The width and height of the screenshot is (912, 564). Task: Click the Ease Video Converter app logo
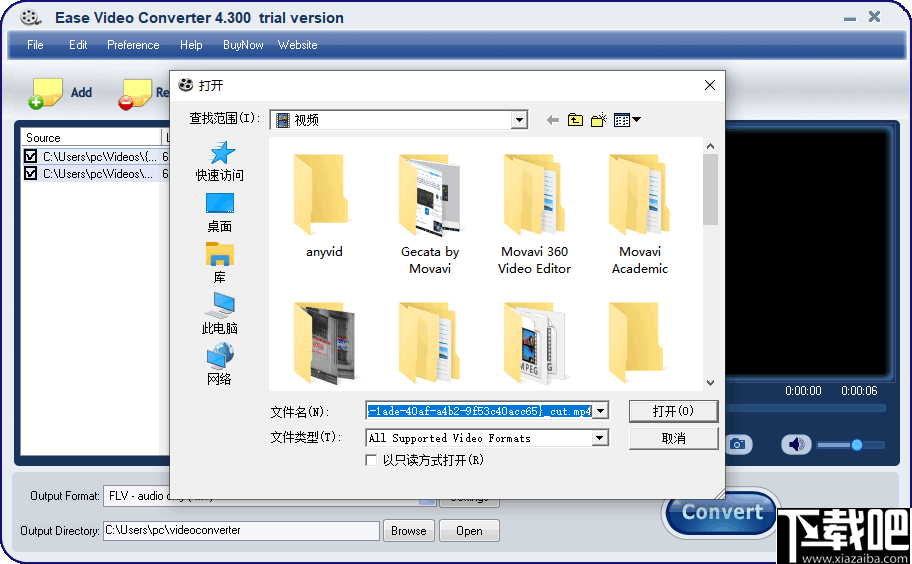30,17
